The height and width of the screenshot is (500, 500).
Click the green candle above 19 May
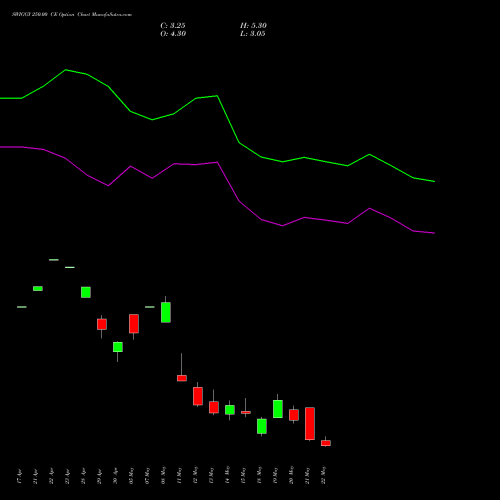pos(278,409)
